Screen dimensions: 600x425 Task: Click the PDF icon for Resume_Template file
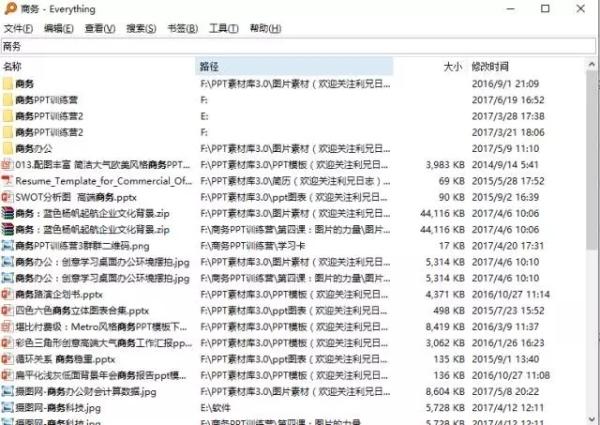[7, 181]
